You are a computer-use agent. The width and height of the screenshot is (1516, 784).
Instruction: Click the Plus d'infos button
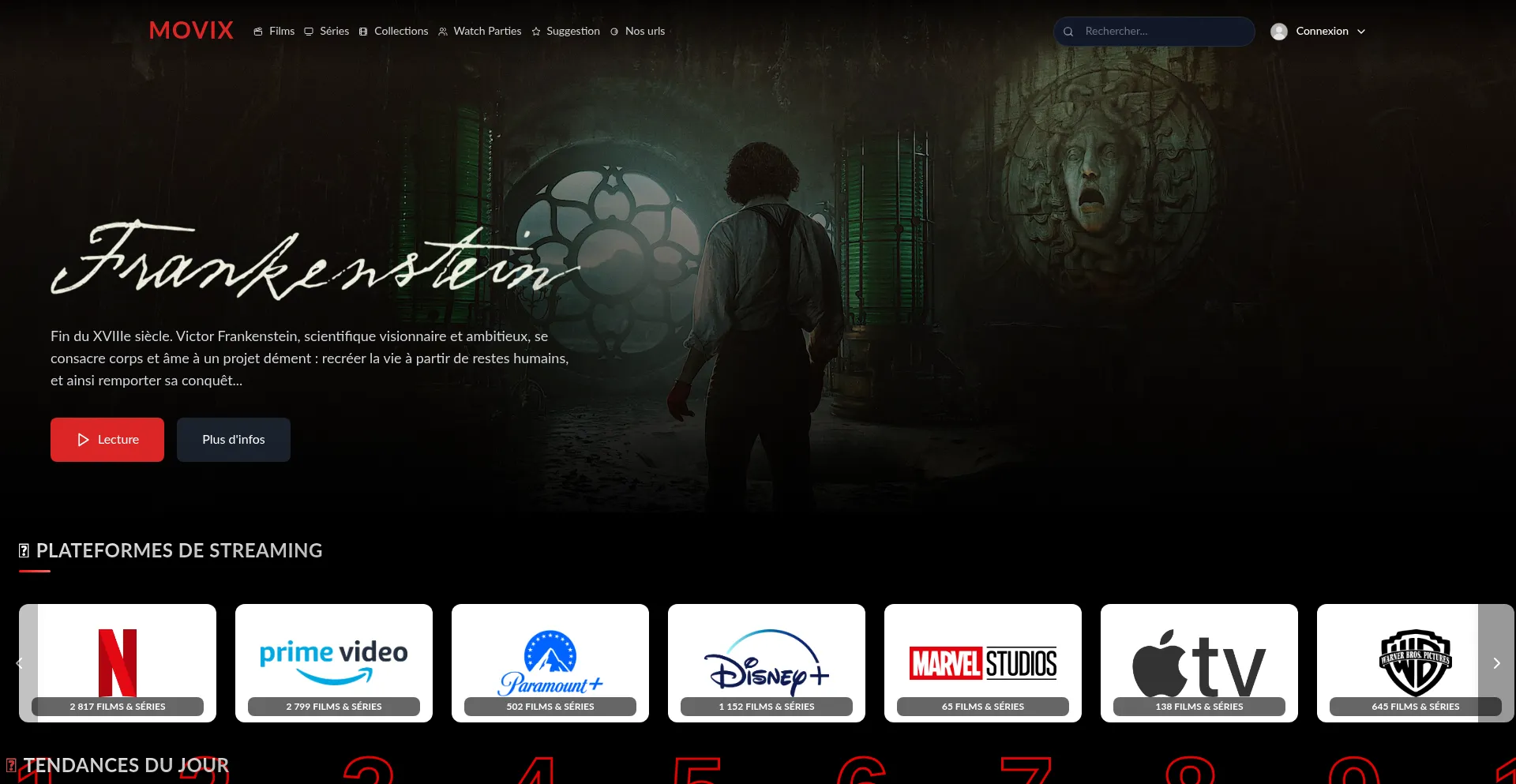click(x=234, y=440)
